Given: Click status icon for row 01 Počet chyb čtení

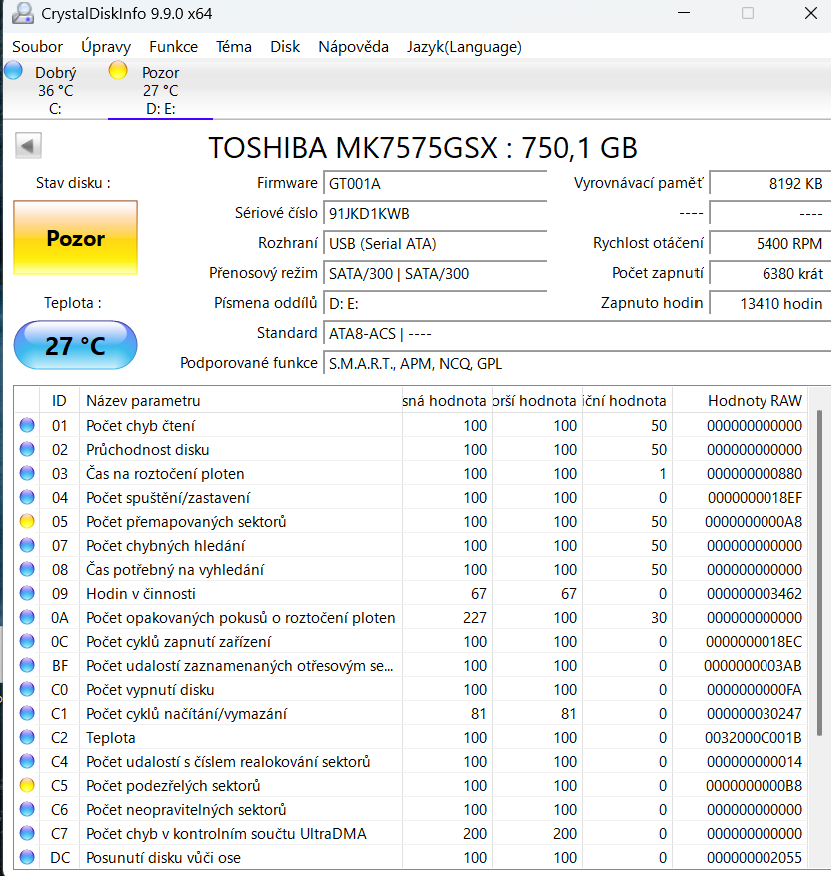Looking at the screenshot, I should [27, 425].
